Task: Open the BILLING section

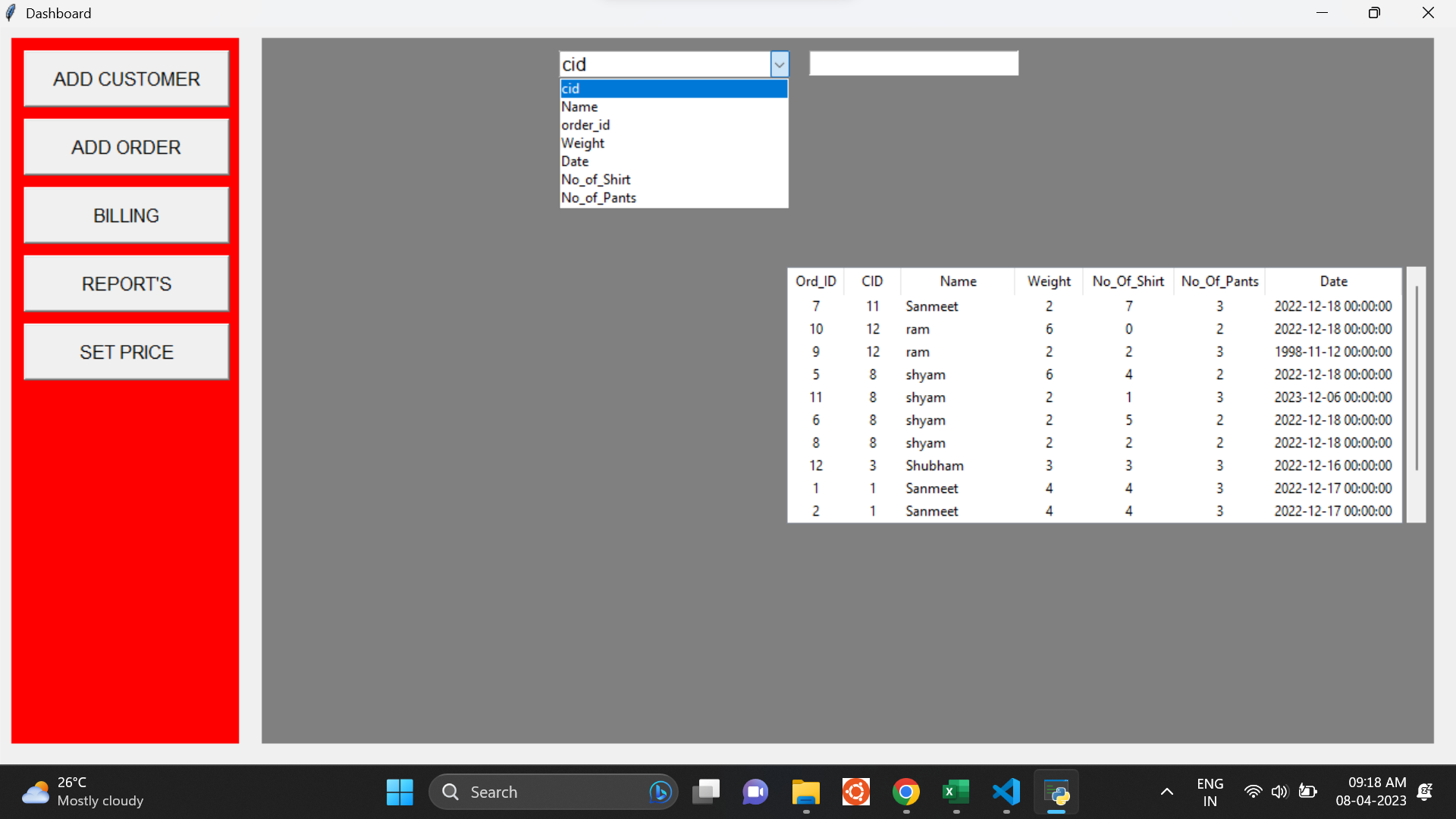Action: click(x=127, y=215)
